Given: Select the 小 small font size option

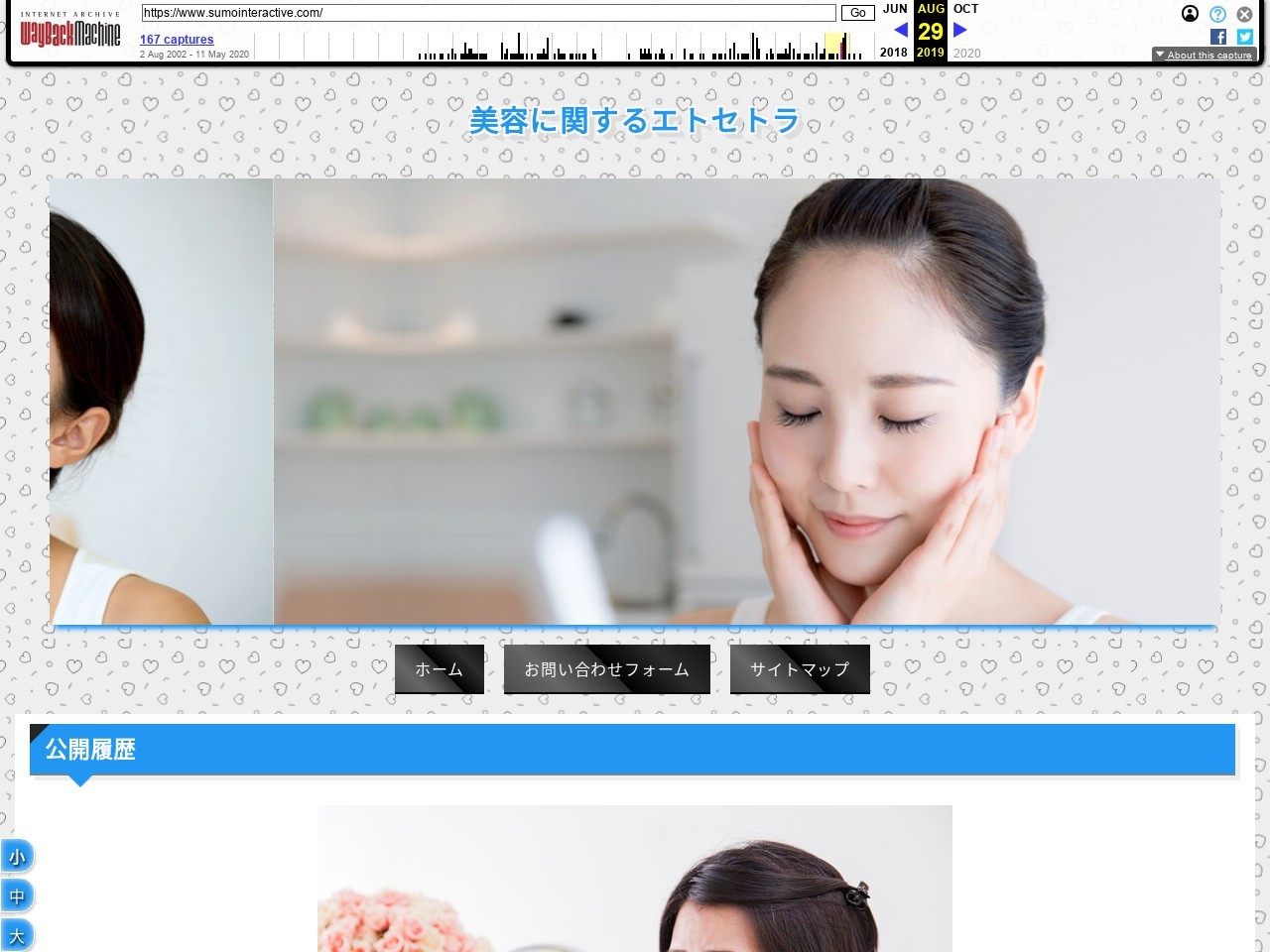Looking at the screenshot, I should (17, 855).
